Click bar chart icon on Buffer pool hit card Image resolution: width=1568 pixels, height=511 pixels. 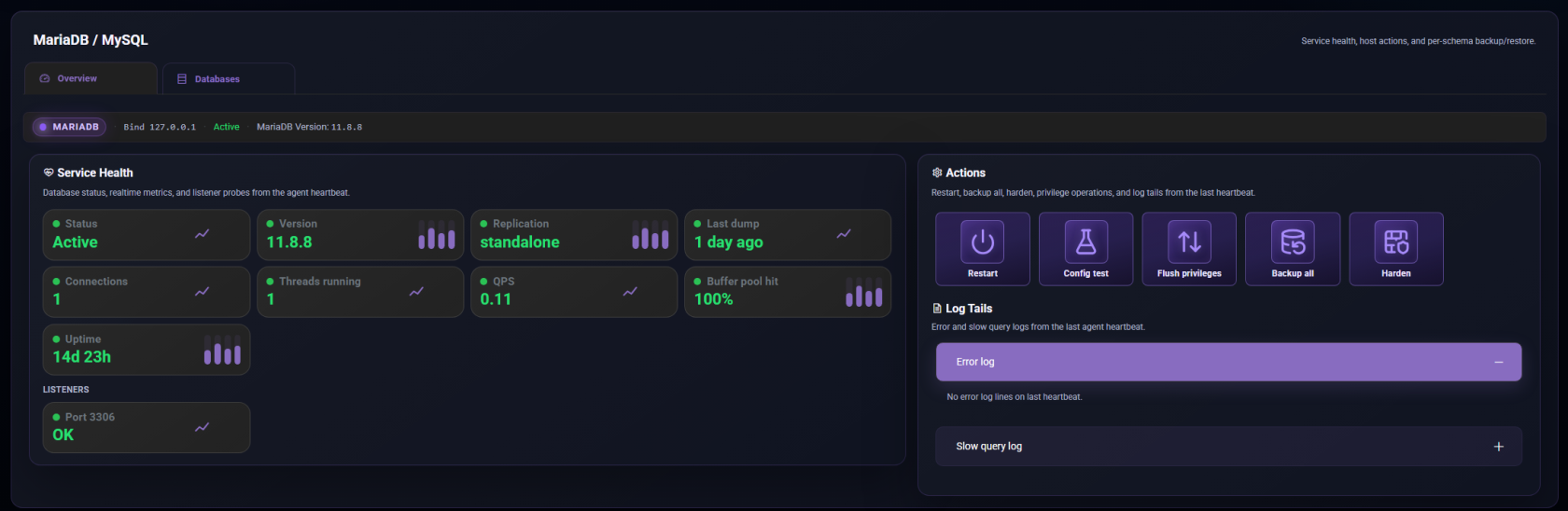click(x=863, y=292)
